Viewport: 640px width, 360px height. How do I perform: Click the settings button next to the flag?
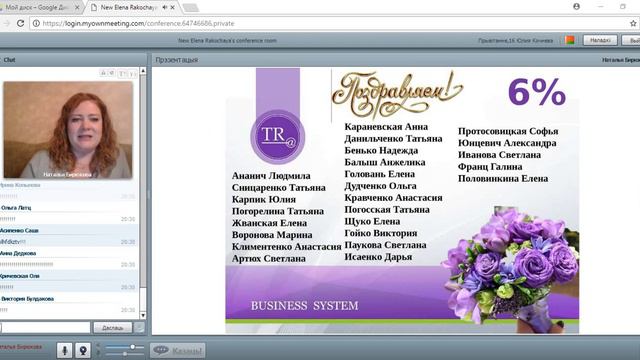600,40
